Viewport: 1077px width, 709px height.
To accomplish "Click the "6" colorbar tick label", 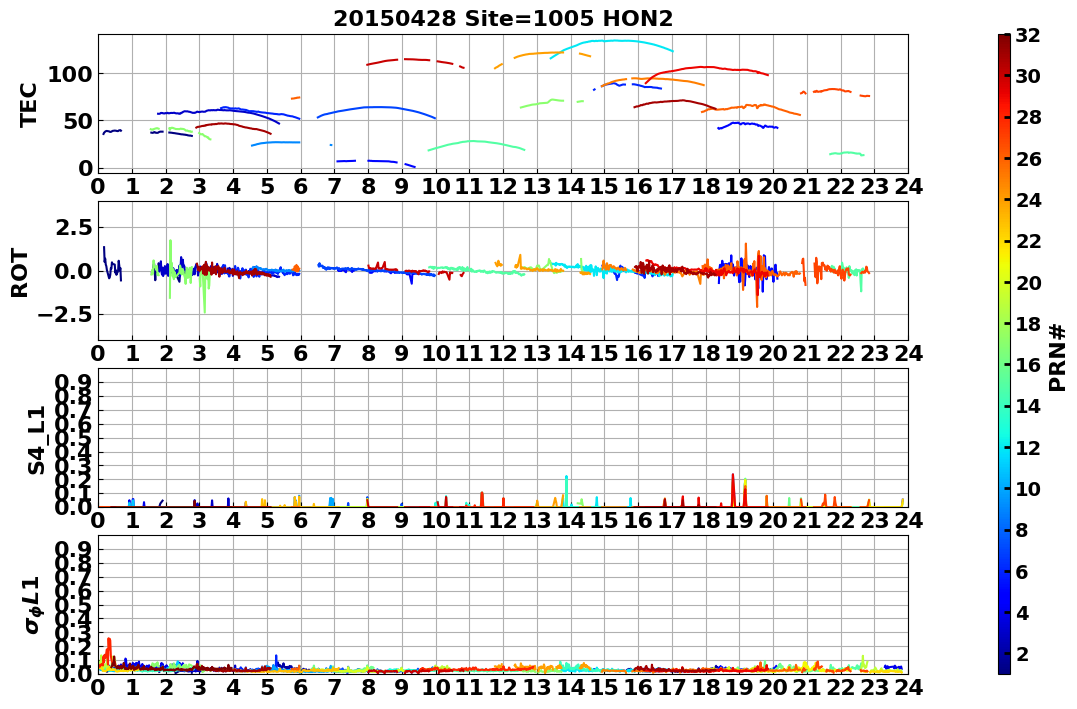I will point(1022,571).
